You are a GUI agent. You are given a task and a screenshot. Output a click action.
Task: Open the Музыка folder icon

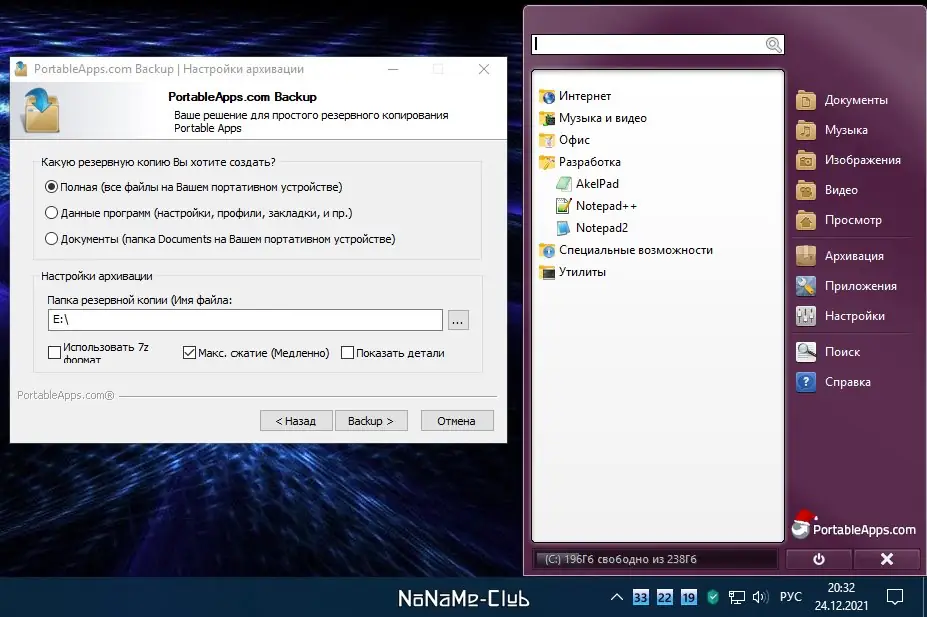805,130
